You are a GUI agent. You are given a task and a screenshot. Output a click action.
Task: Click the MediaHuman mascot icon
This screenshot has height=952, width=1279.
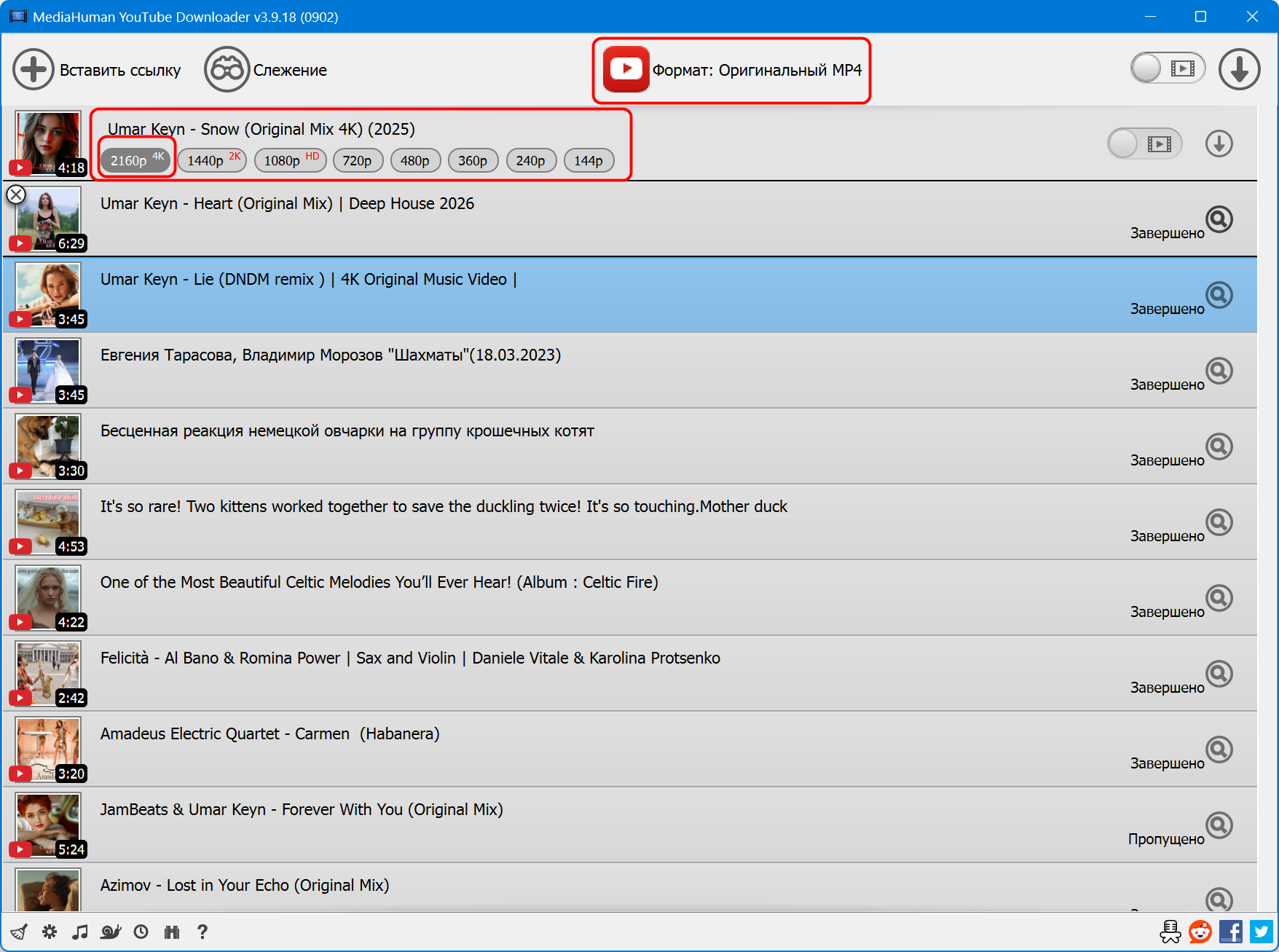click(1170, 932)
